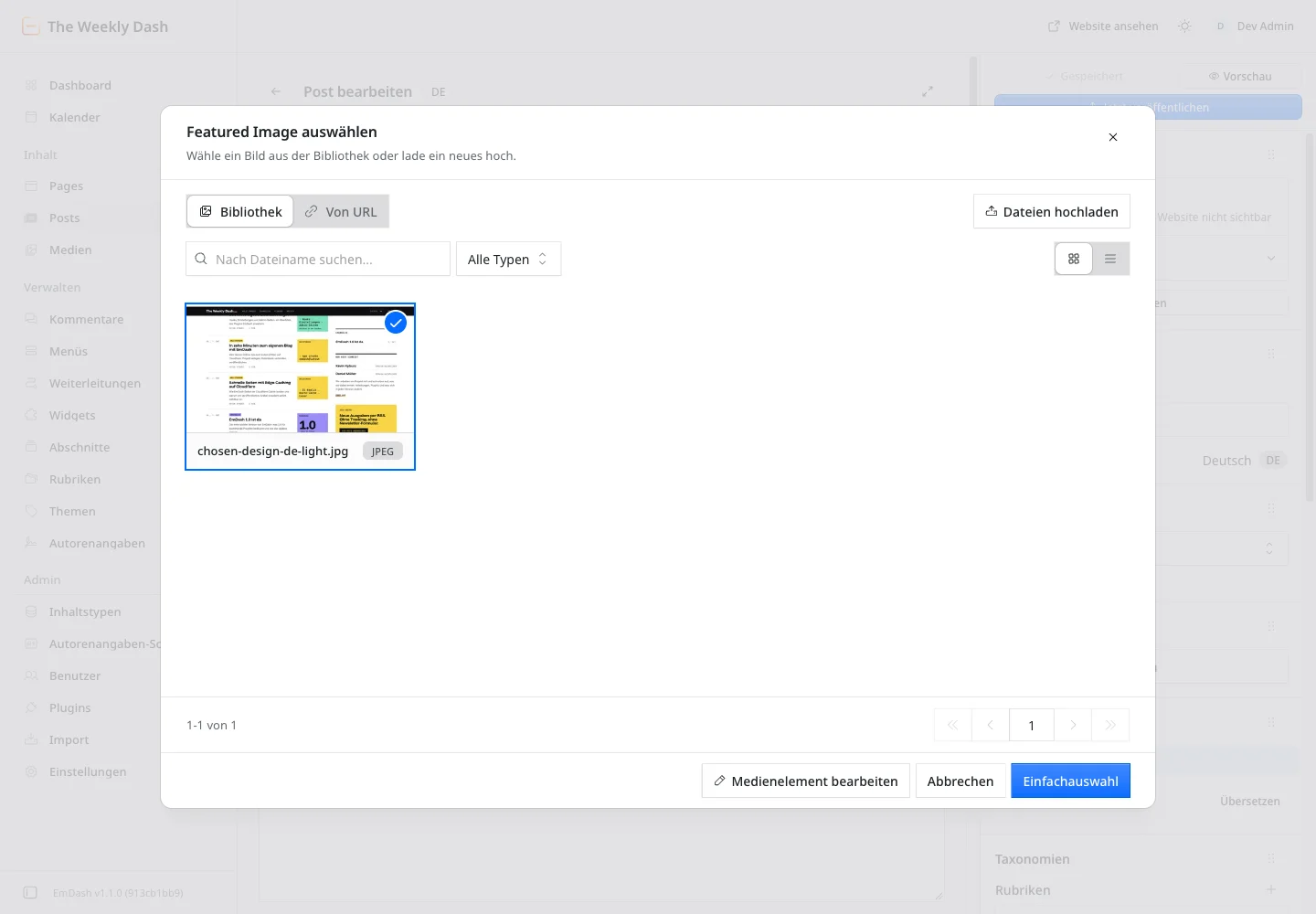Confirm with the Einfachauswahl button
Image resolution: width=1316 pixels, height=914 pixels.
pos(1070,781)
